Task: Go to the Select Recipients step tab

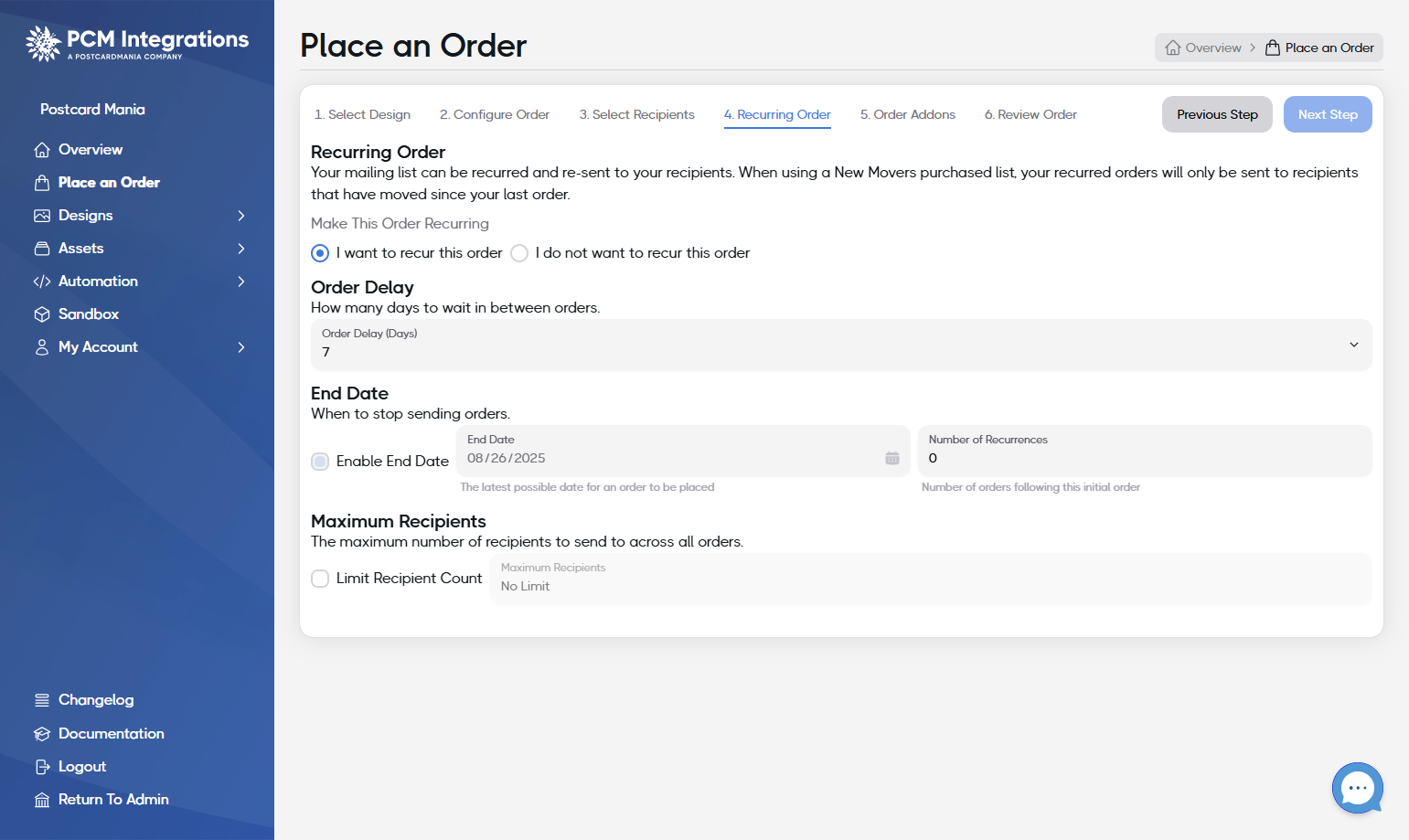Action: click(x=636, y=114)
